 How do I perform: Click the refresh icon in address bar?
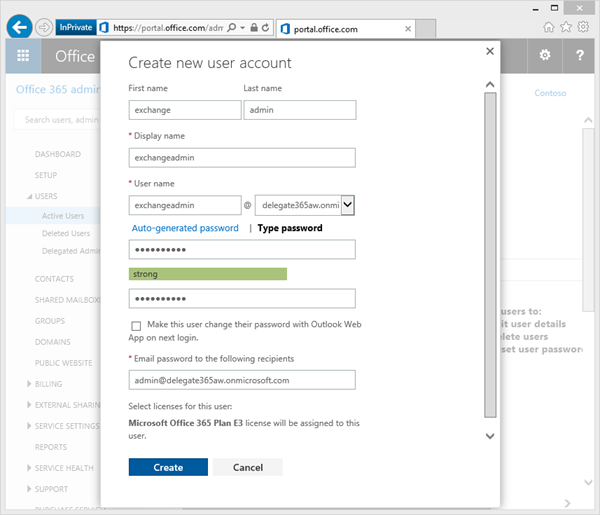[x=265, y=28]
